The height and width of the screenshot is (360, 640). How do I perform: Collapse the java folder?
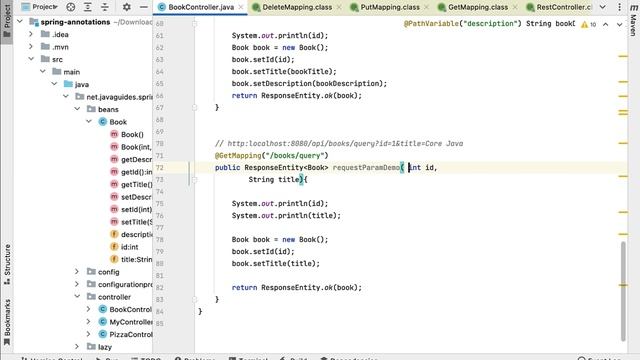pos(54,84)
